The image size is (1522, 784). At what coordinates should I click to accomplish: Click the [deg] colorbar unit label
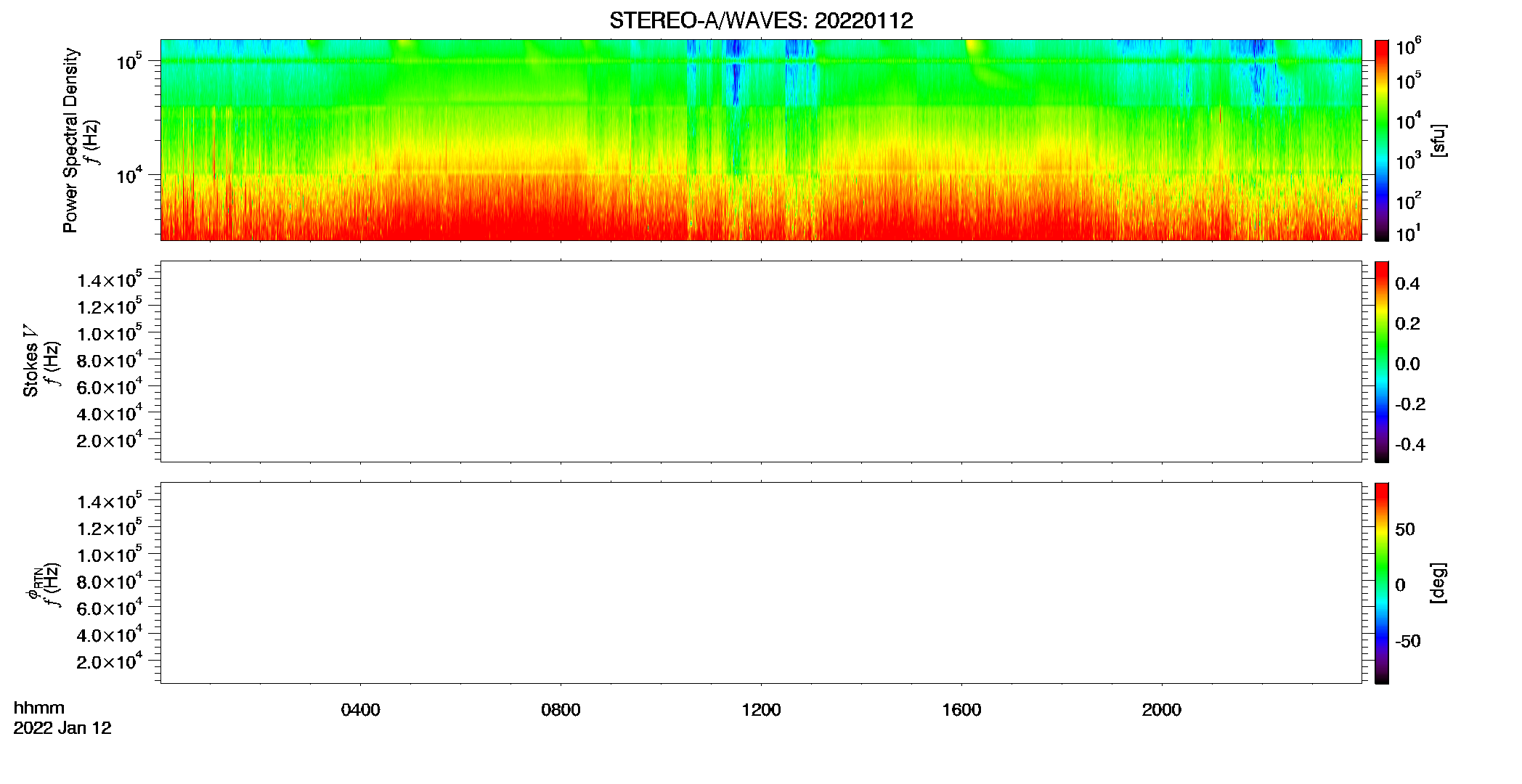coord(1438,583)
